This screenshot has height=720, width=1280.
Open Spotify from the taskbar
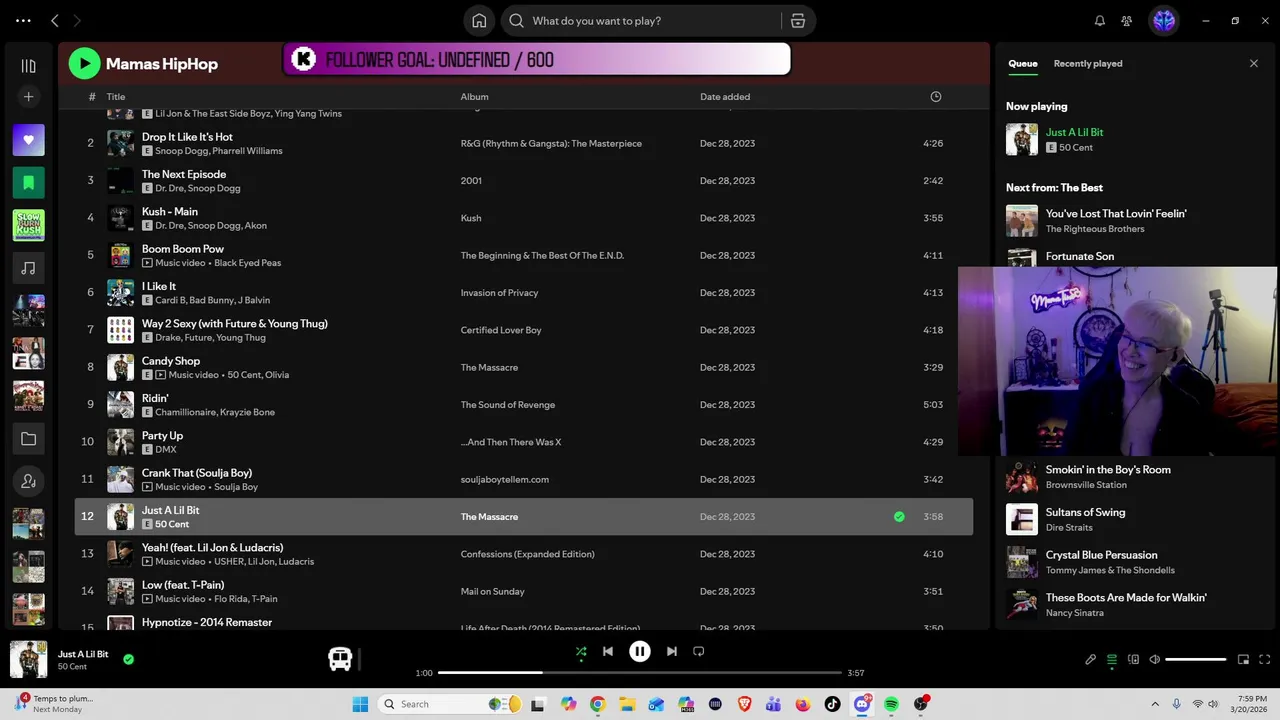click(891, 704)
